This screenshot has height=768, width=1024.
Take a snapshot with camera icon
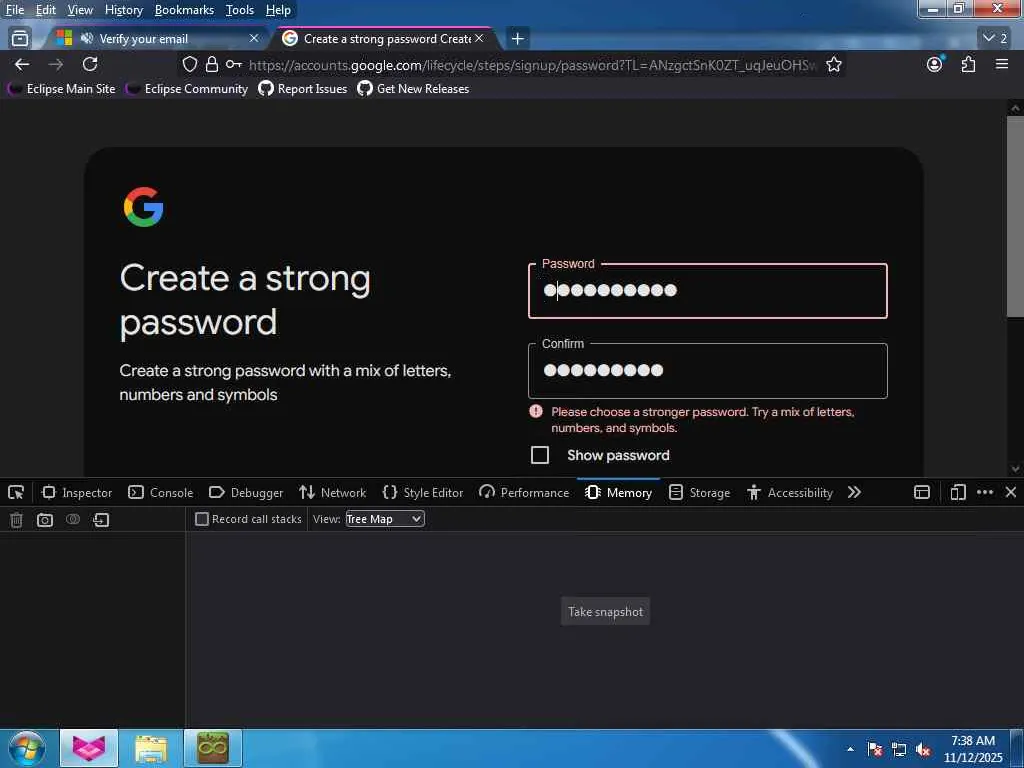(45, 520)
